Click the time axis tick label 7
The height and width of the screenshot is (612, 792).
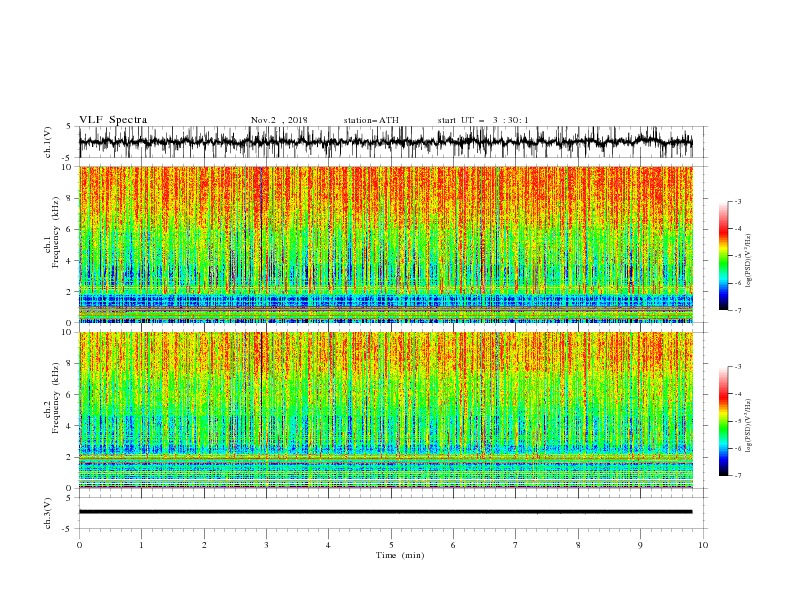[x=516, y=545]
